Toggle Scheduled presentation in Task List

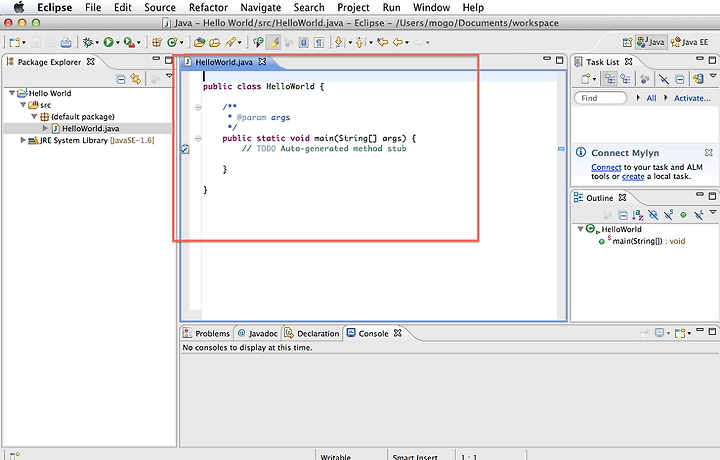(625, 79)
